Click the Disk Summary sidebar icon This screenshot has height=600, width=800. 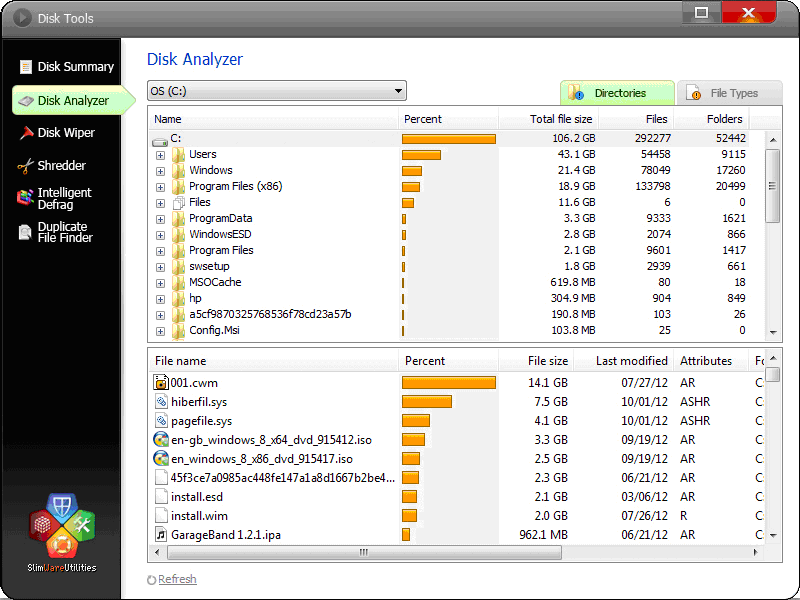(x=26, y=67)
